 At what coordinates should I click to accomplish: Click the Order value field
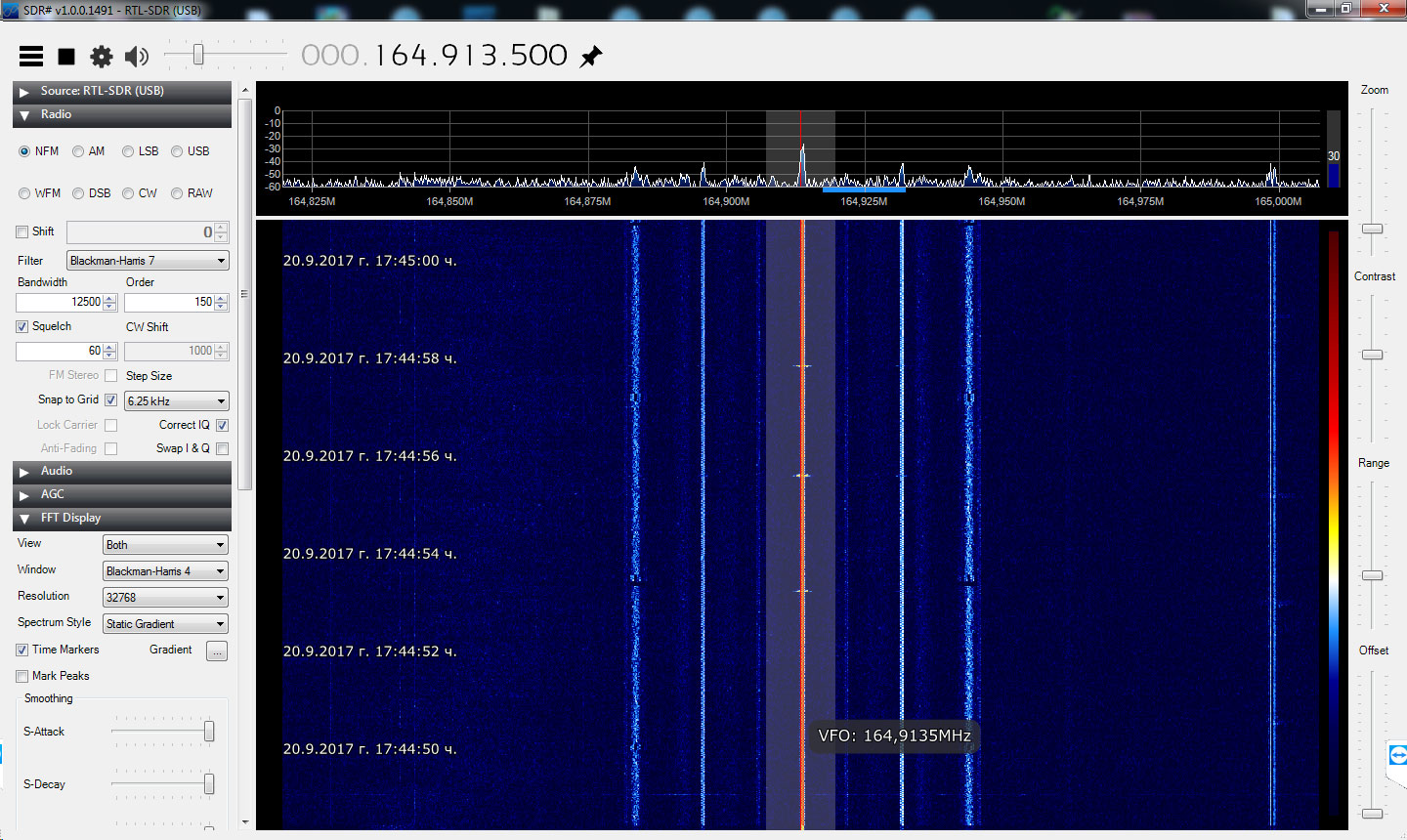pyautogui.click(x=169, y=302)
